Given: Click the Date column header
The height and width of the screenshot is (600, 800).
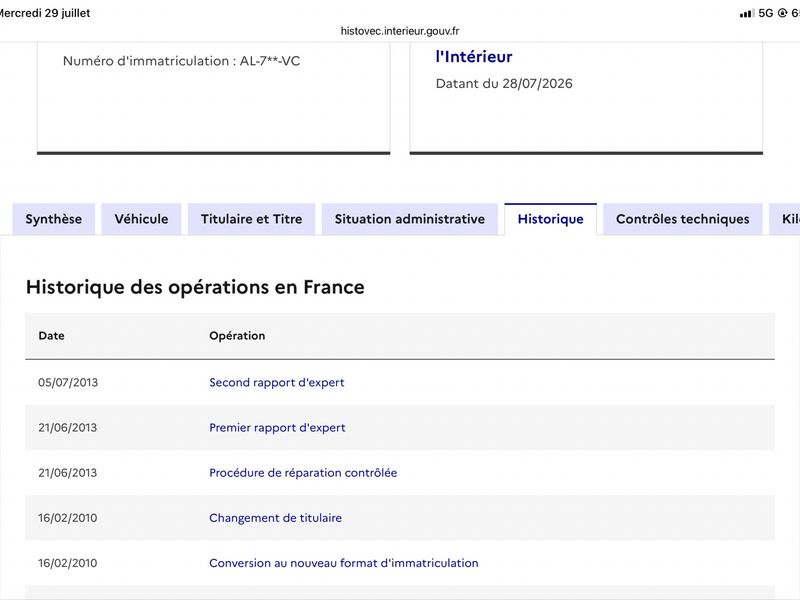Looking at the screenshot, I should (52, 336).
